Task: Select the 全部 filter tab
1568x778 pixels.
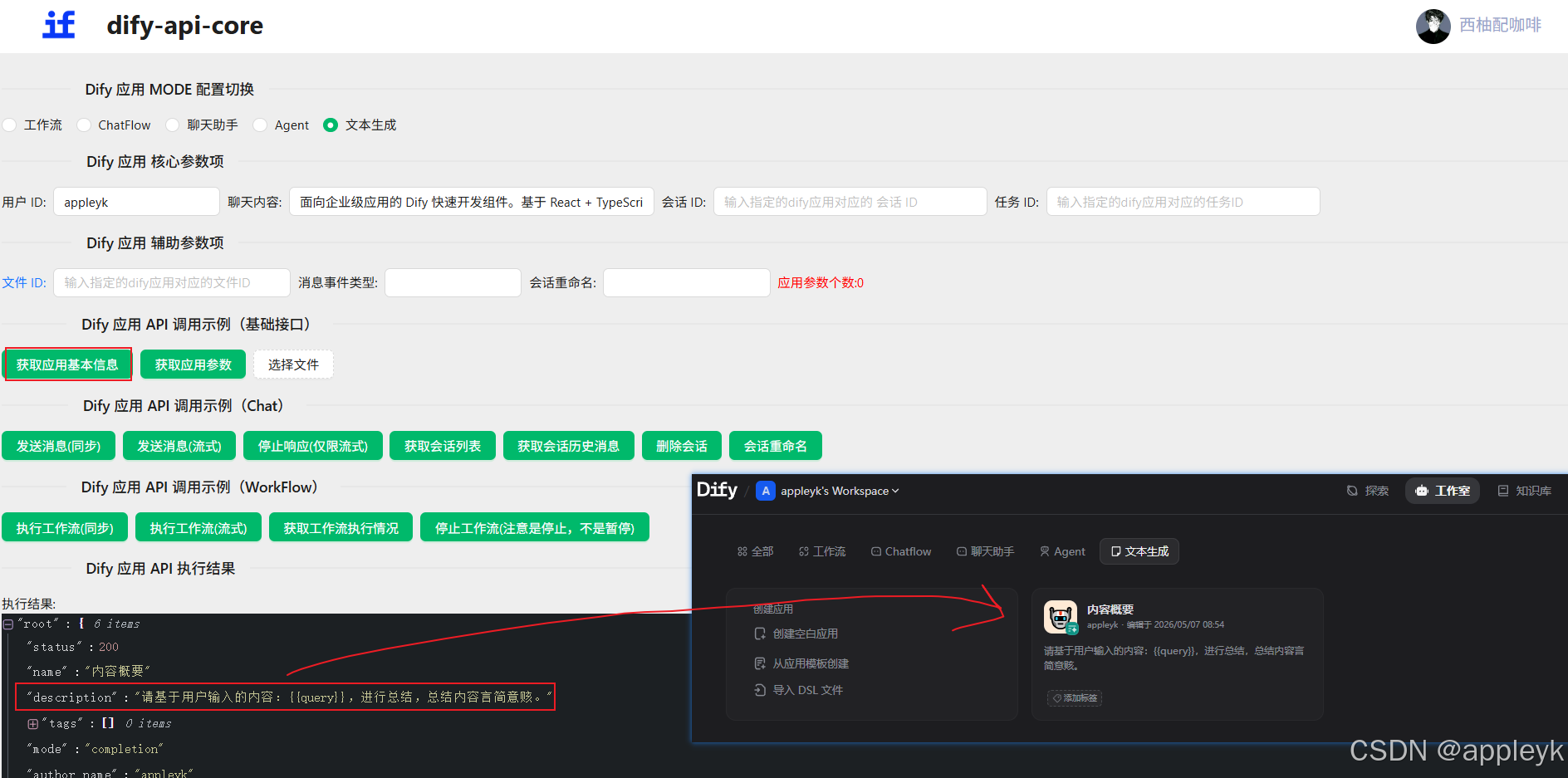Action: pyautogui.click(x=755, y=551)
